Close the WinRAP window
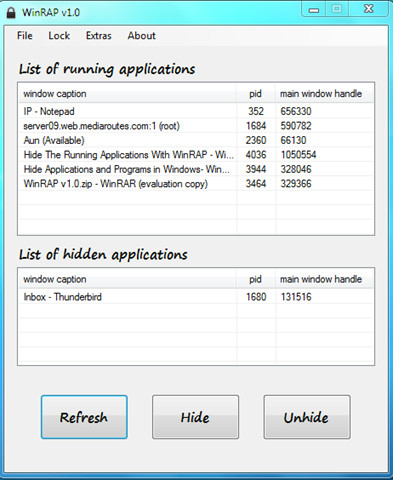The height and width of the screenshot is (480, 393). coord(368,9)
